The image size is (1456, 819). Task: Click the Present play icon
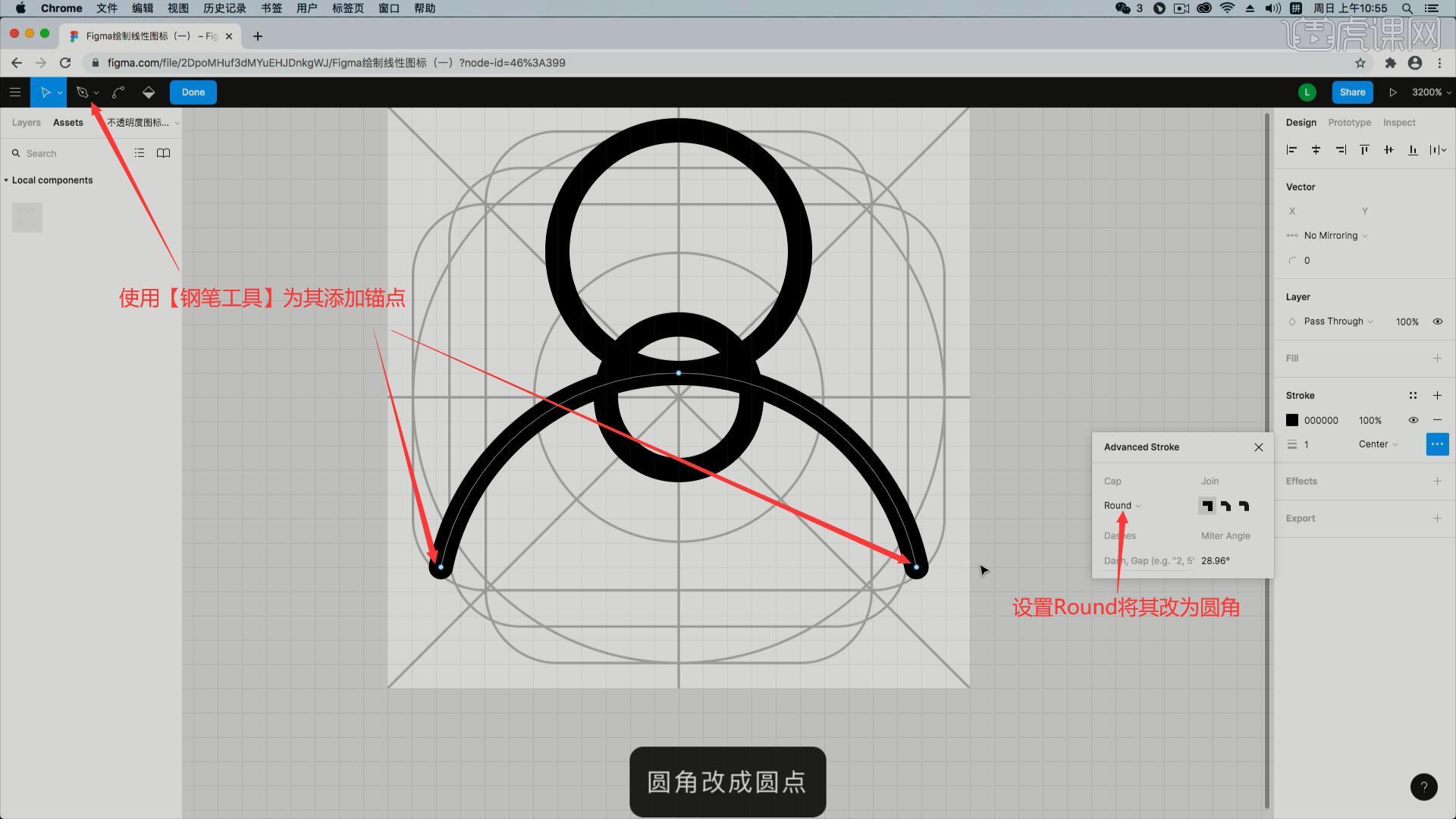pyautogui.click(x=1392, y=93)
